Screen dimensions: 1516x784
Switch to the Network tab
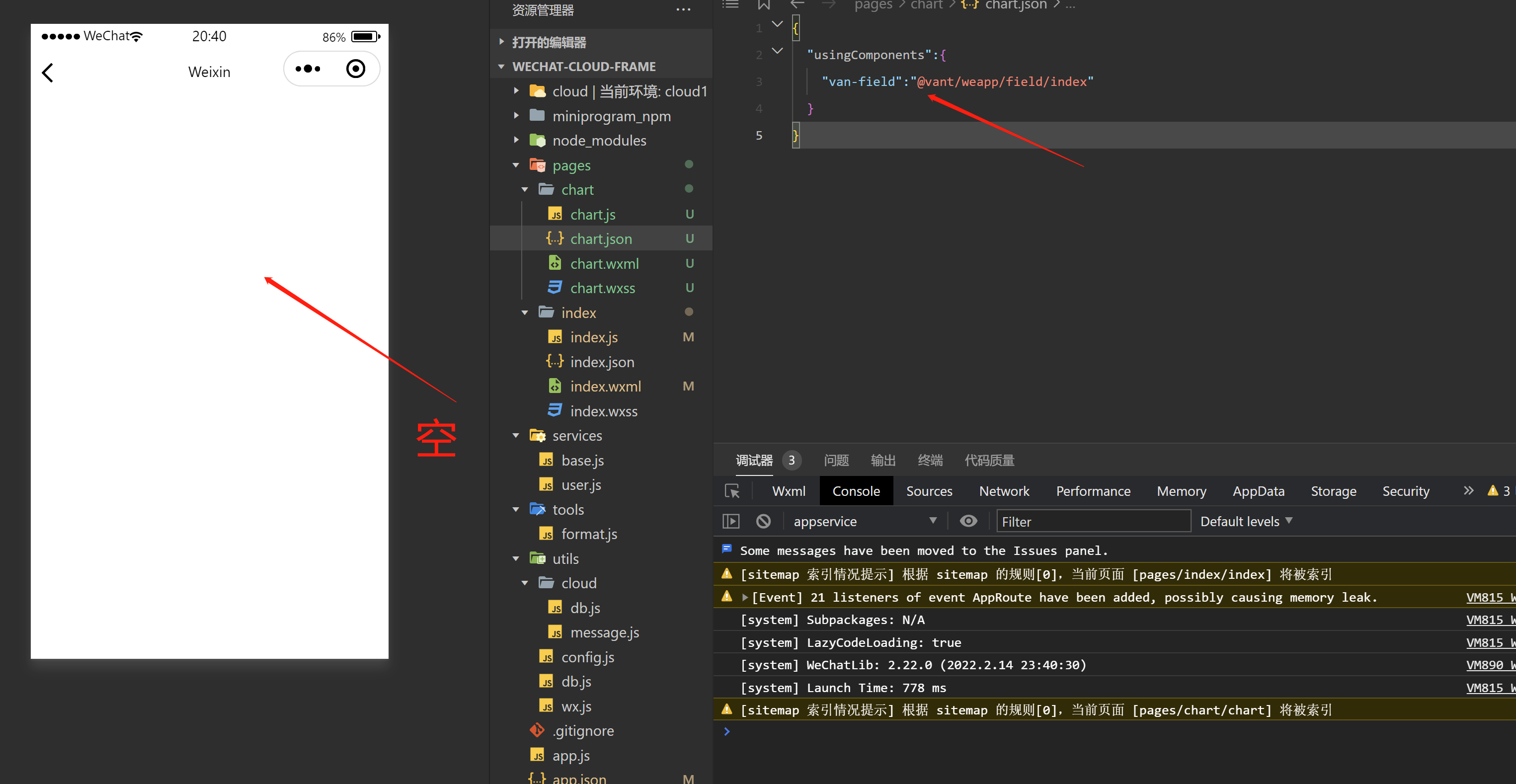1003,491
